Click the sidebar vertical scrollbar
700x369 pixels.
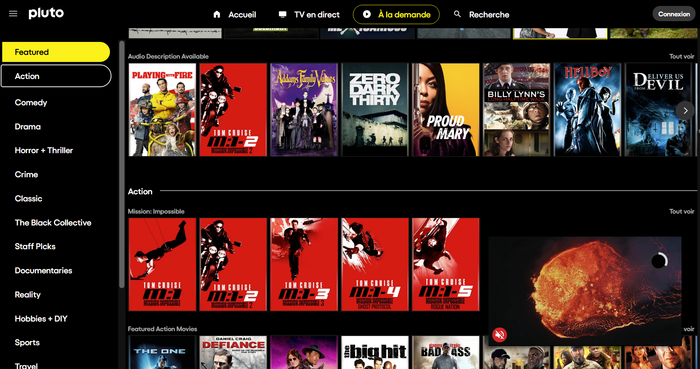(x=122, y=165)
